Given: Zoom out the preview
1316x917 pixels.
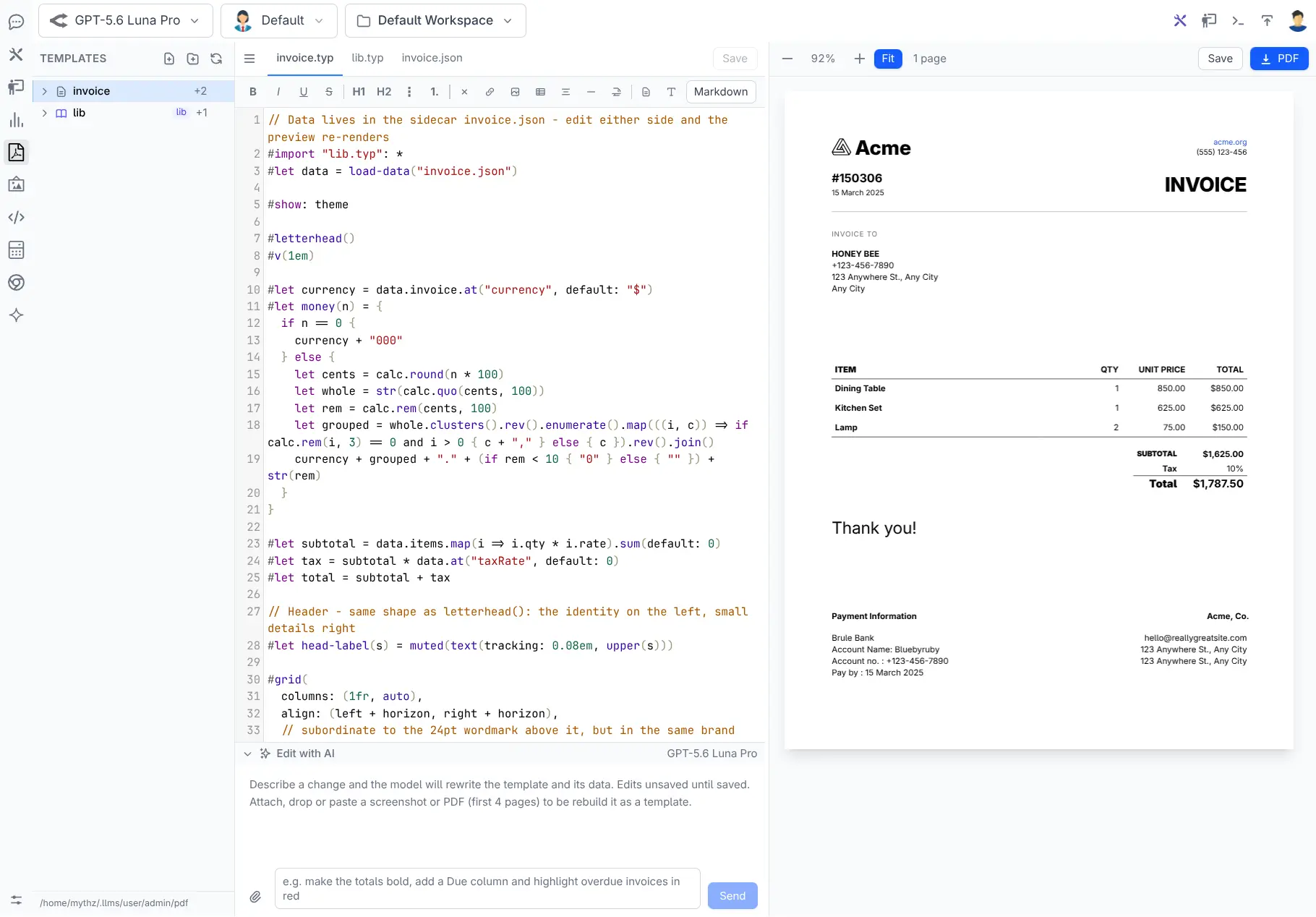Looking at the screenshot, I should tap(787, 59).
